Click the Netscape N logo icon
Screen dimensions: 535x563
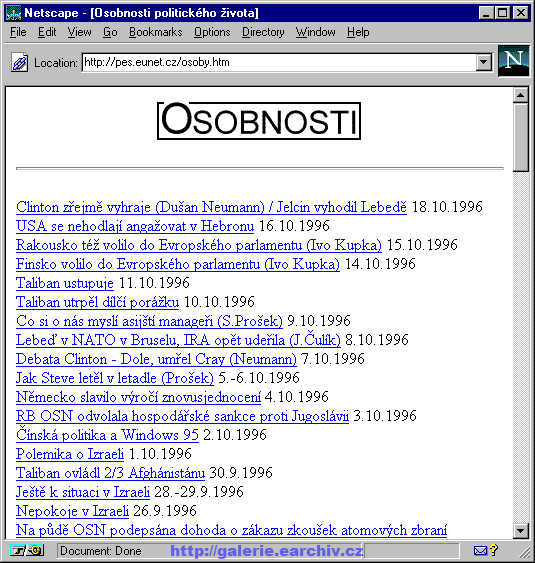(x=513, y=61)
